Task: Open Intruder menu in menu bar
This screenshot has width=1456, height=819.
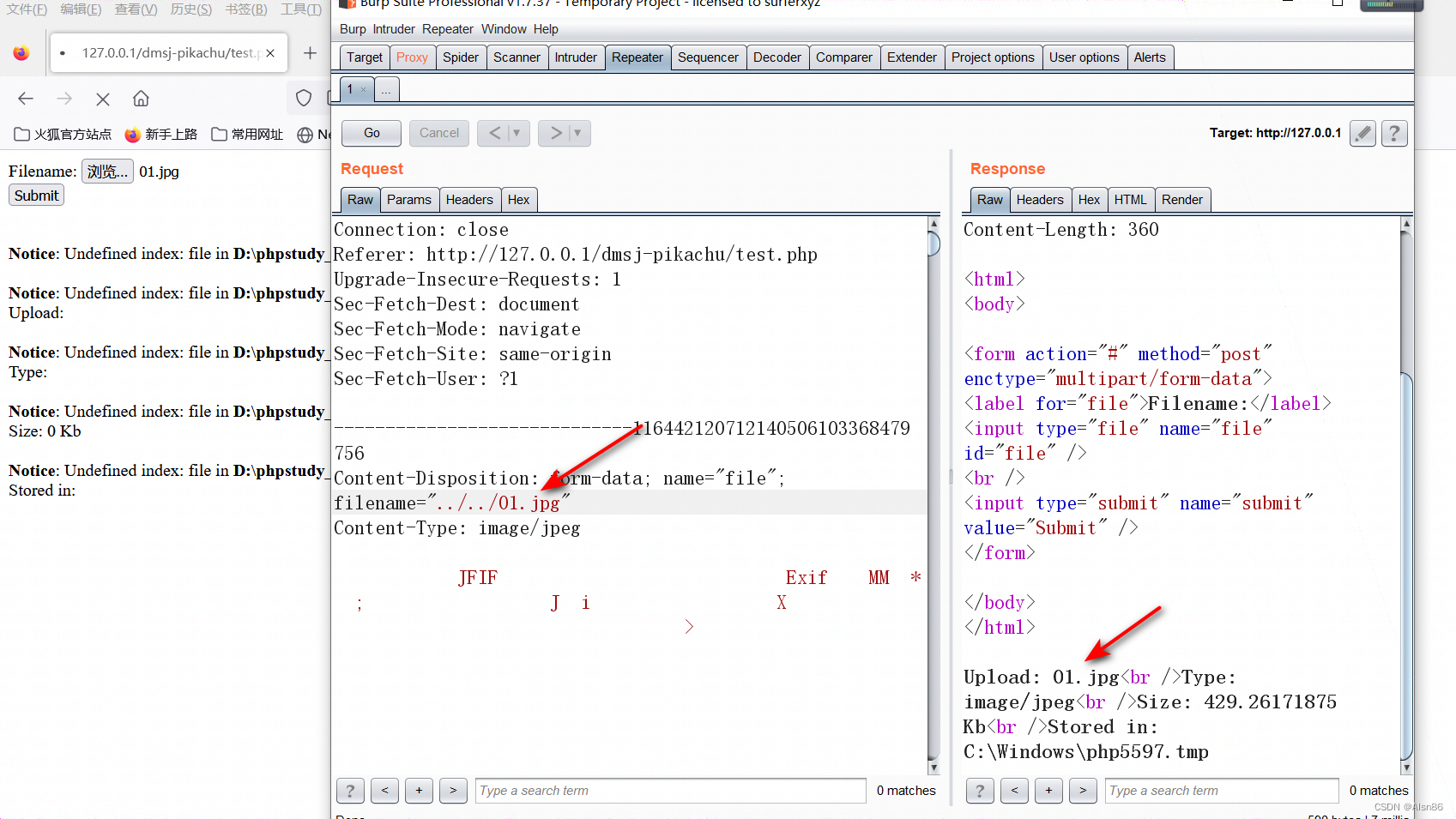Action: pyautogui.click(x=394, y=29)
